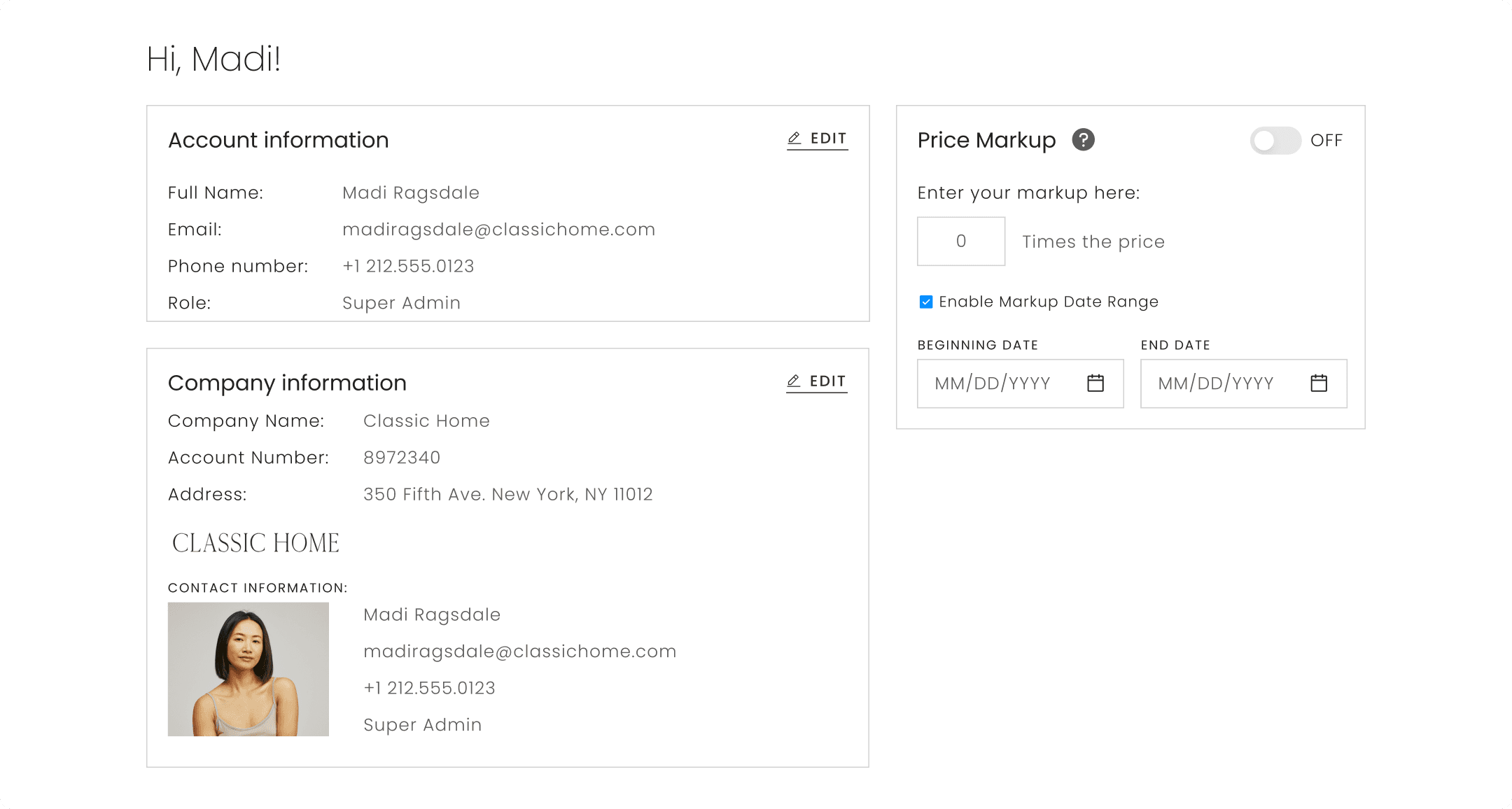The image size is (1512, 809).
Task: Click the email madiragsdale@classichome.com
Action: (498, 229)
